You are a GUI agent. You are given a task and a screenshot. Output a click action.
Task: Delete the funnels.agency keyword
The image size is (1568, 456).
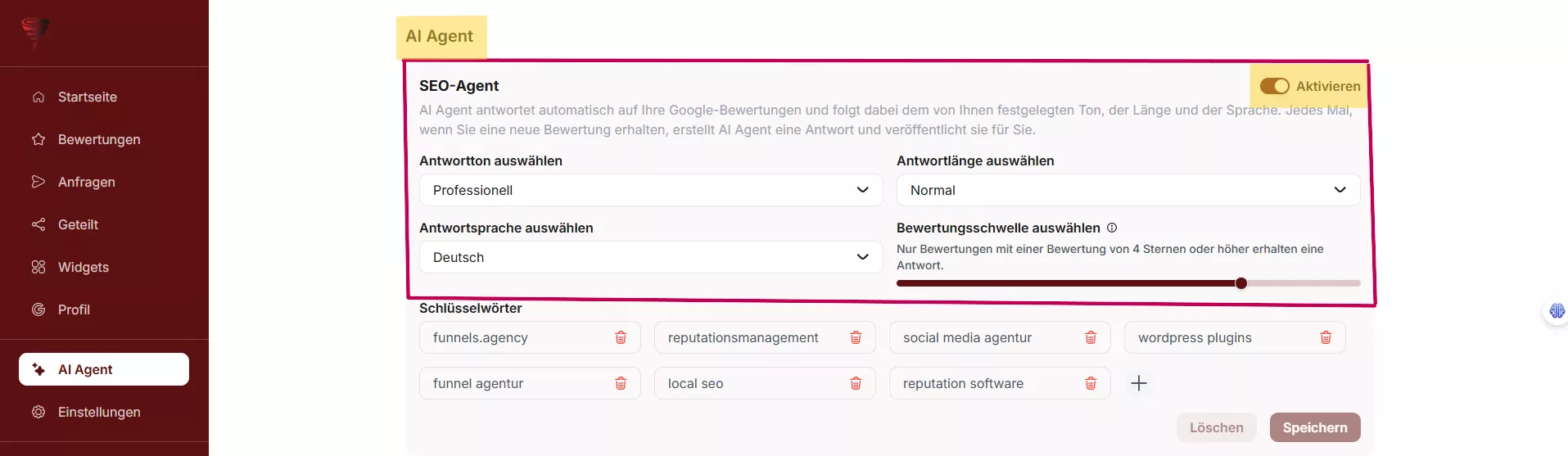point(621,337)
